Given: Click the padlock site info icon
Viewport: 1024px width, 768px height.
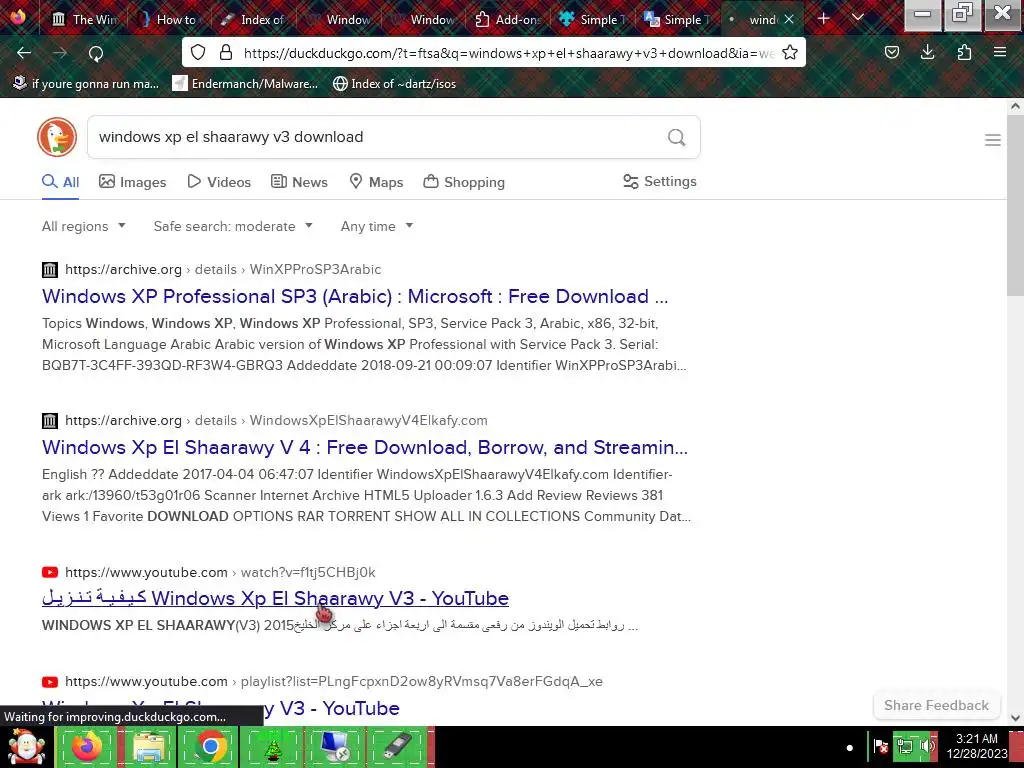Looking at the screenshot, I should pyautogui.click(x=226, y=52).
